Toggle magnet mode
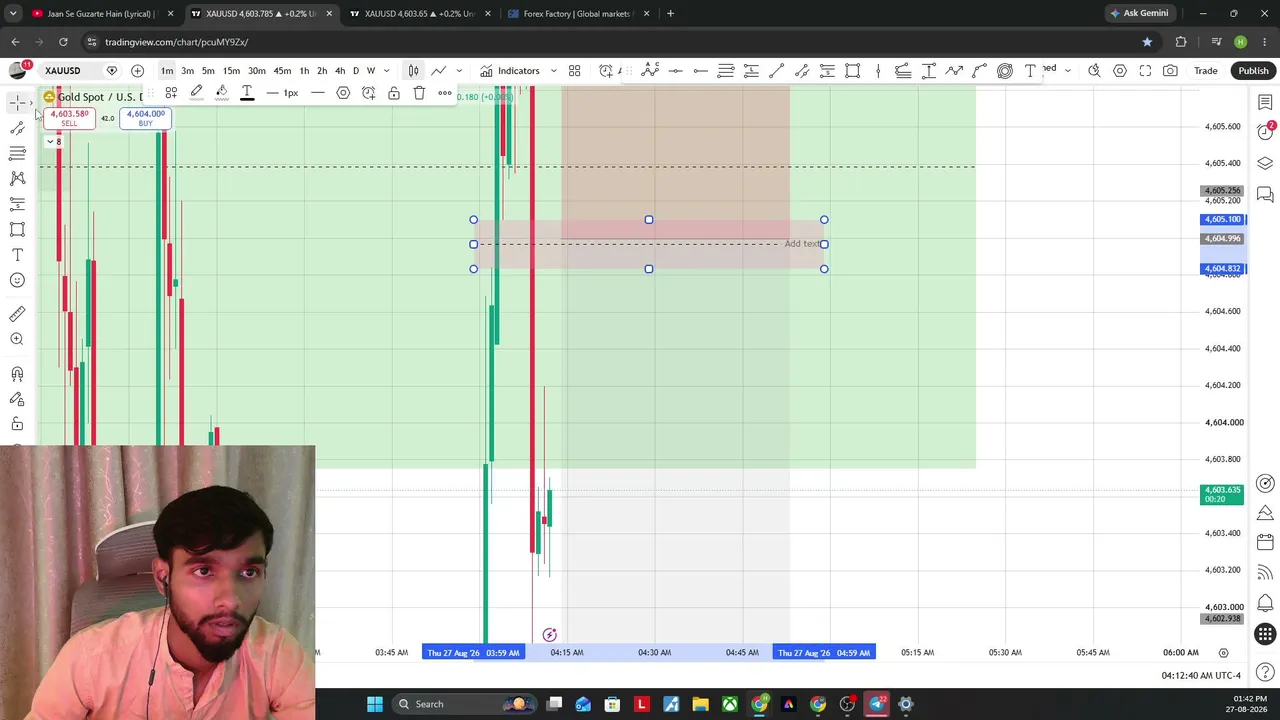This screenshot has height=720, width=1280. [17, 374]
